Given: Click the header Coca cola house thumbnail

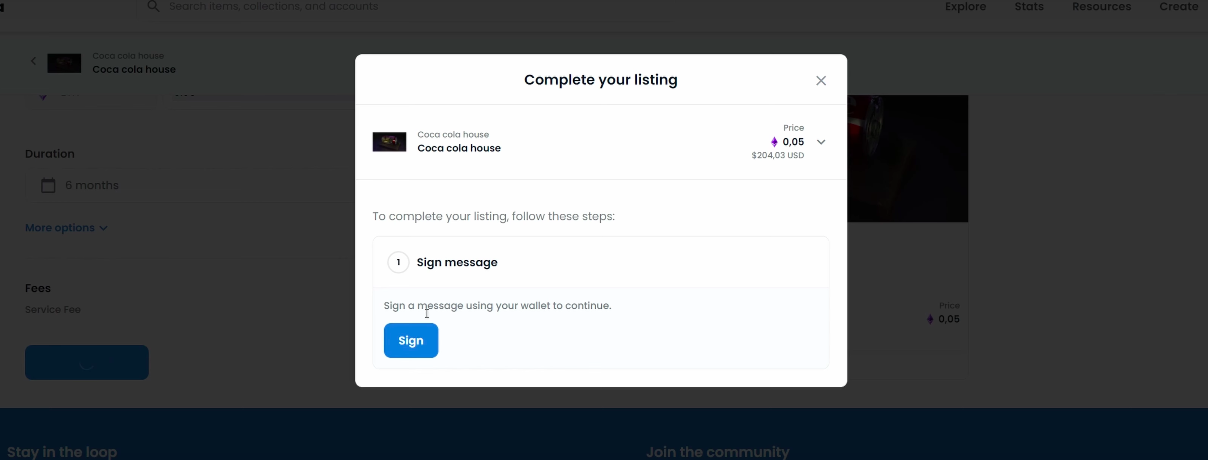Looking at the screenshot, I should pos(64,63).
